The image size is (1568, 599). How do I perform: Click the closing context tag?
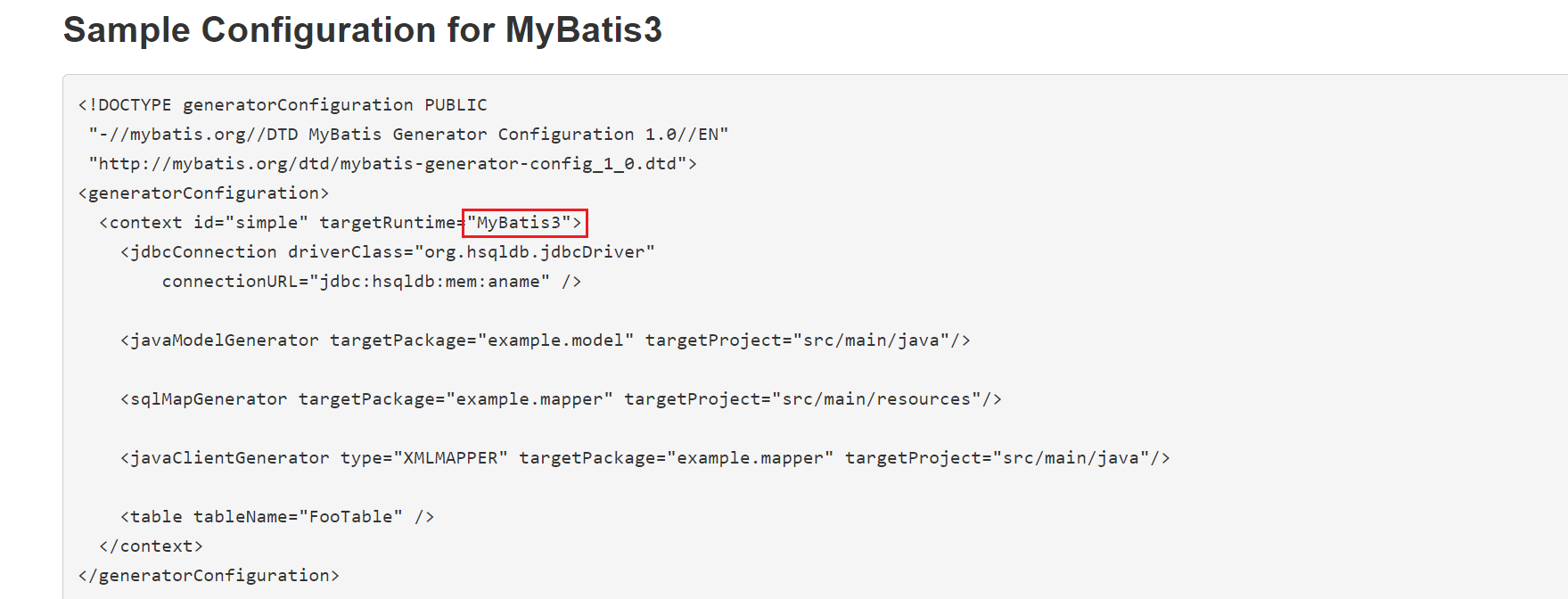click(x=152, y=546)
